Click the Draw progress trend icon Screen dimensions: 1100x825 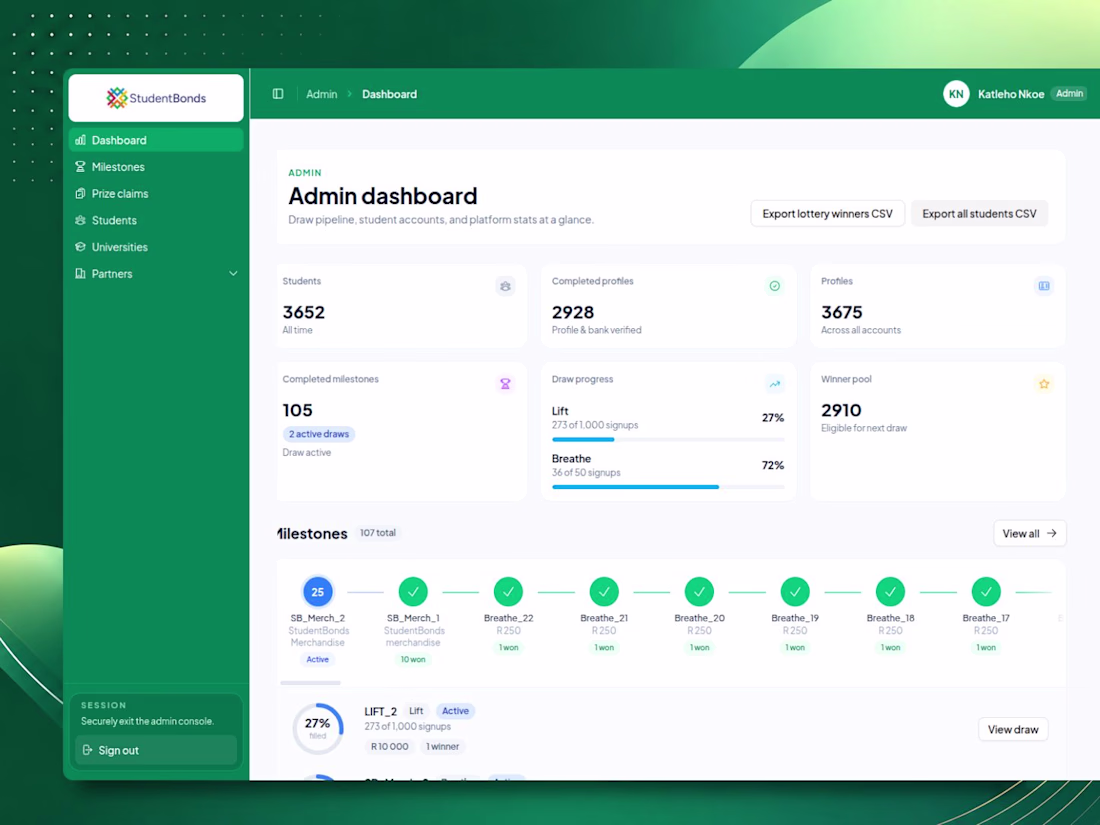(x=774, y=384)
